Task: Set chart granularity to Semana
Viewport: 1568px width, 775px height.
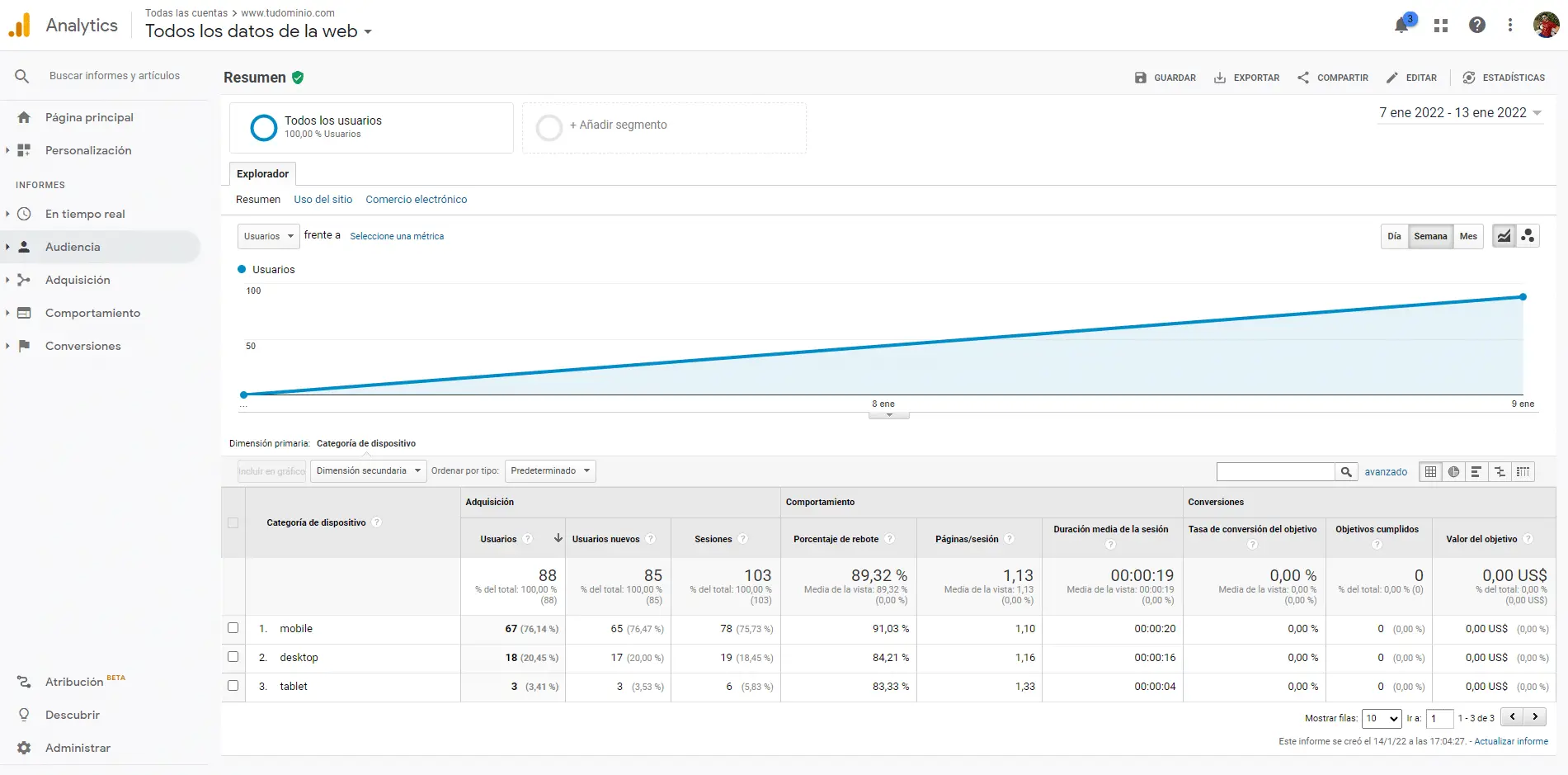Action: click(1430, 236)
